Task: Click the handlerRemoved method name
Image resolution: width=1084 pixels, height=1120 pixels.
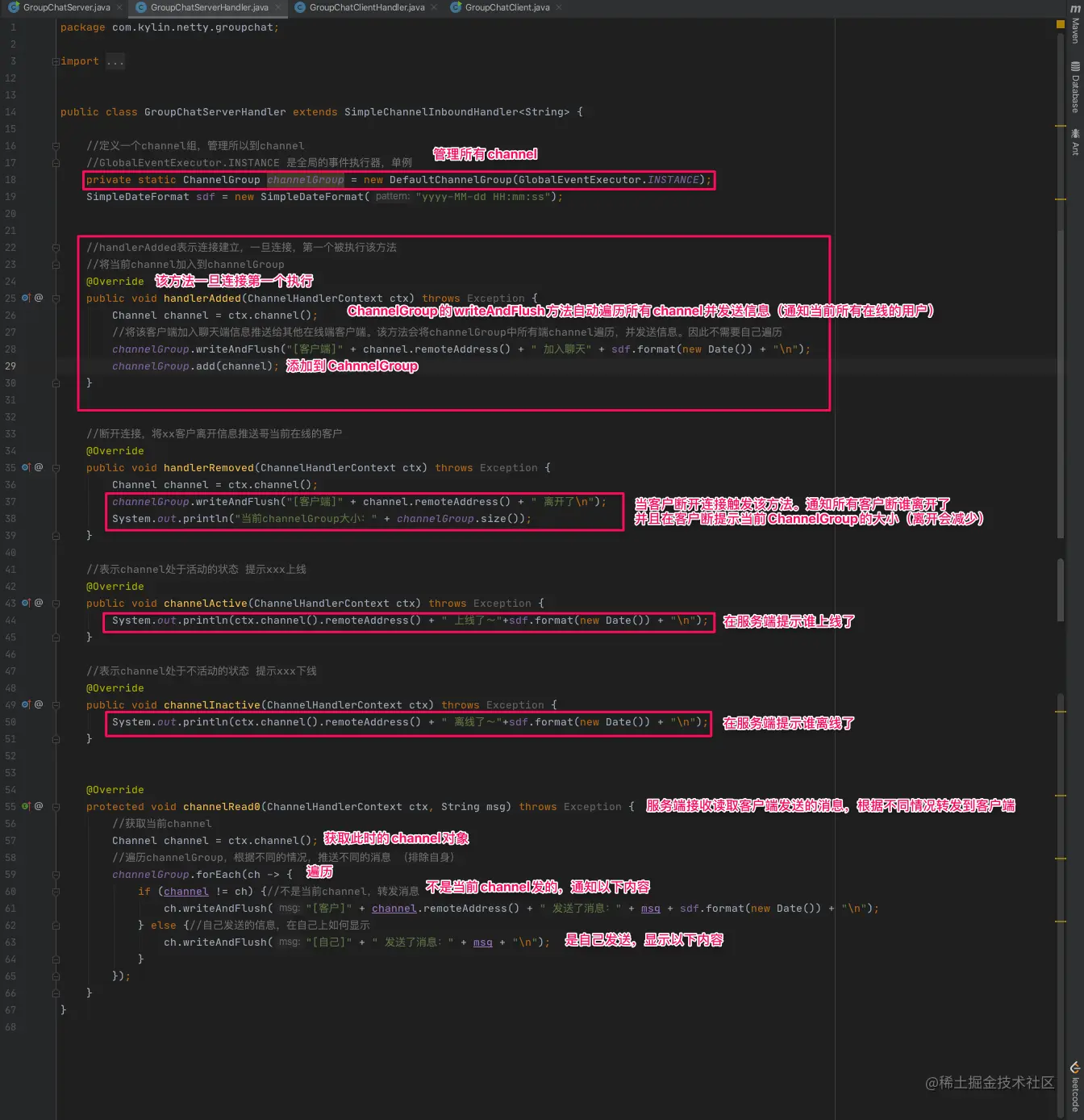Action: (209, 468)
